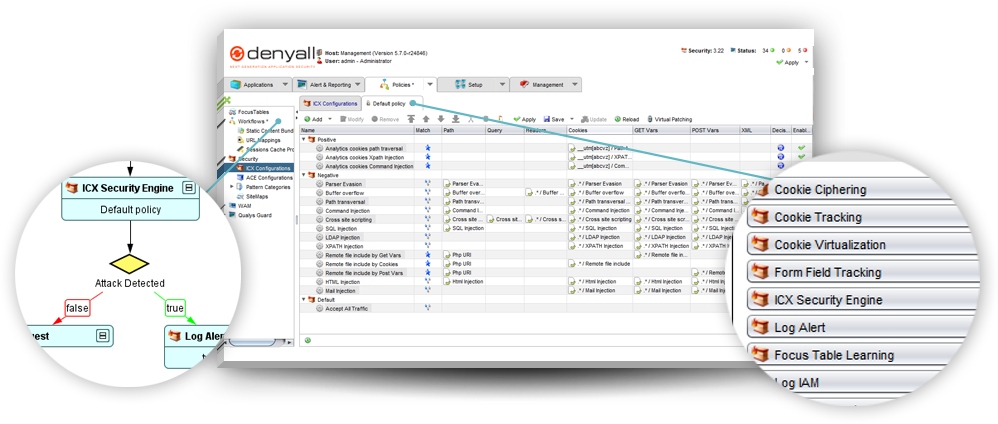
Task: Click the Mail Injection rule name
Action: 341,290
